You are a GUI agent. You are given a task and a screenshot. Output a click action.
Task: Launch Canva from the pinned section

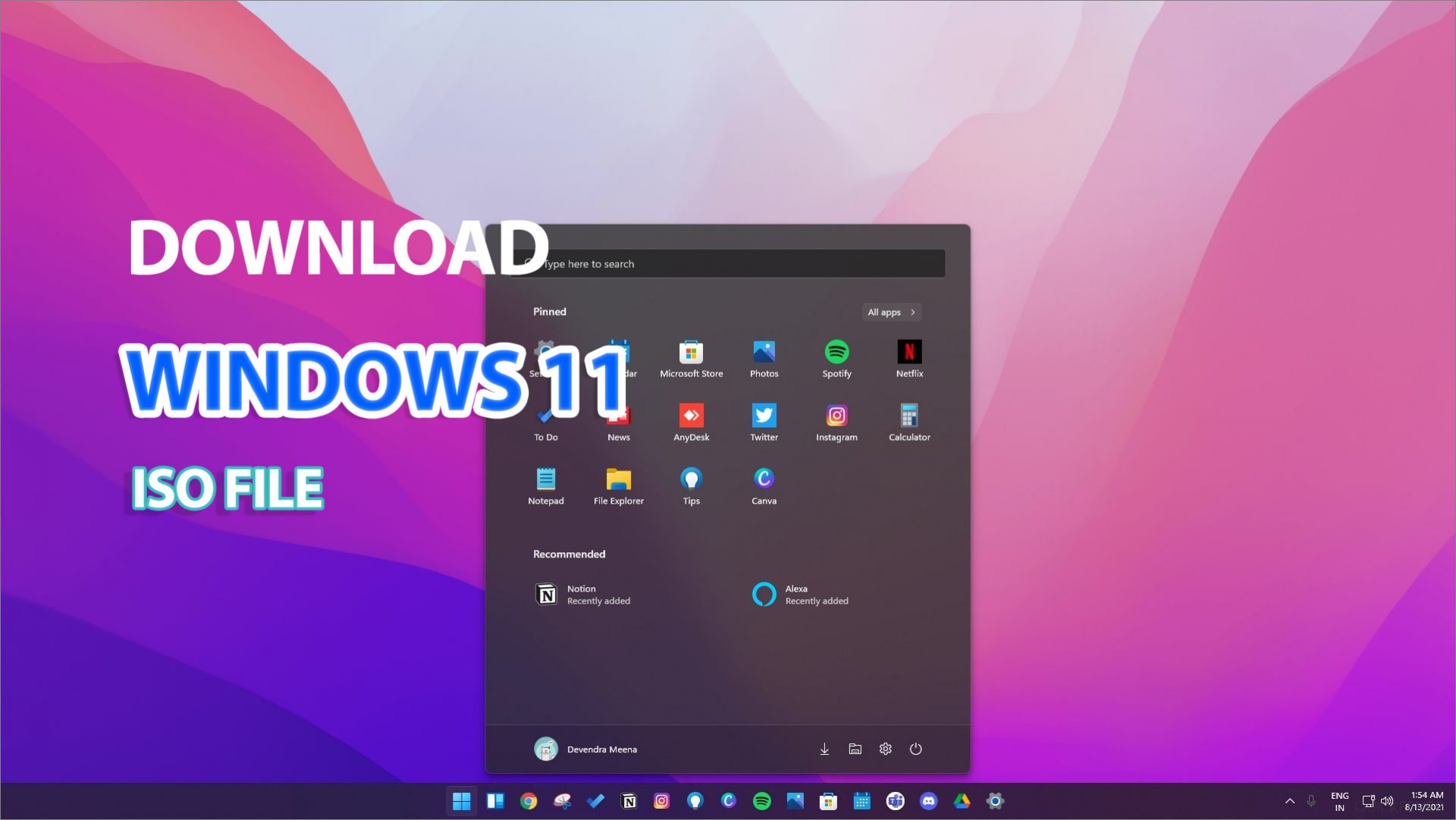tap(764, 487)
